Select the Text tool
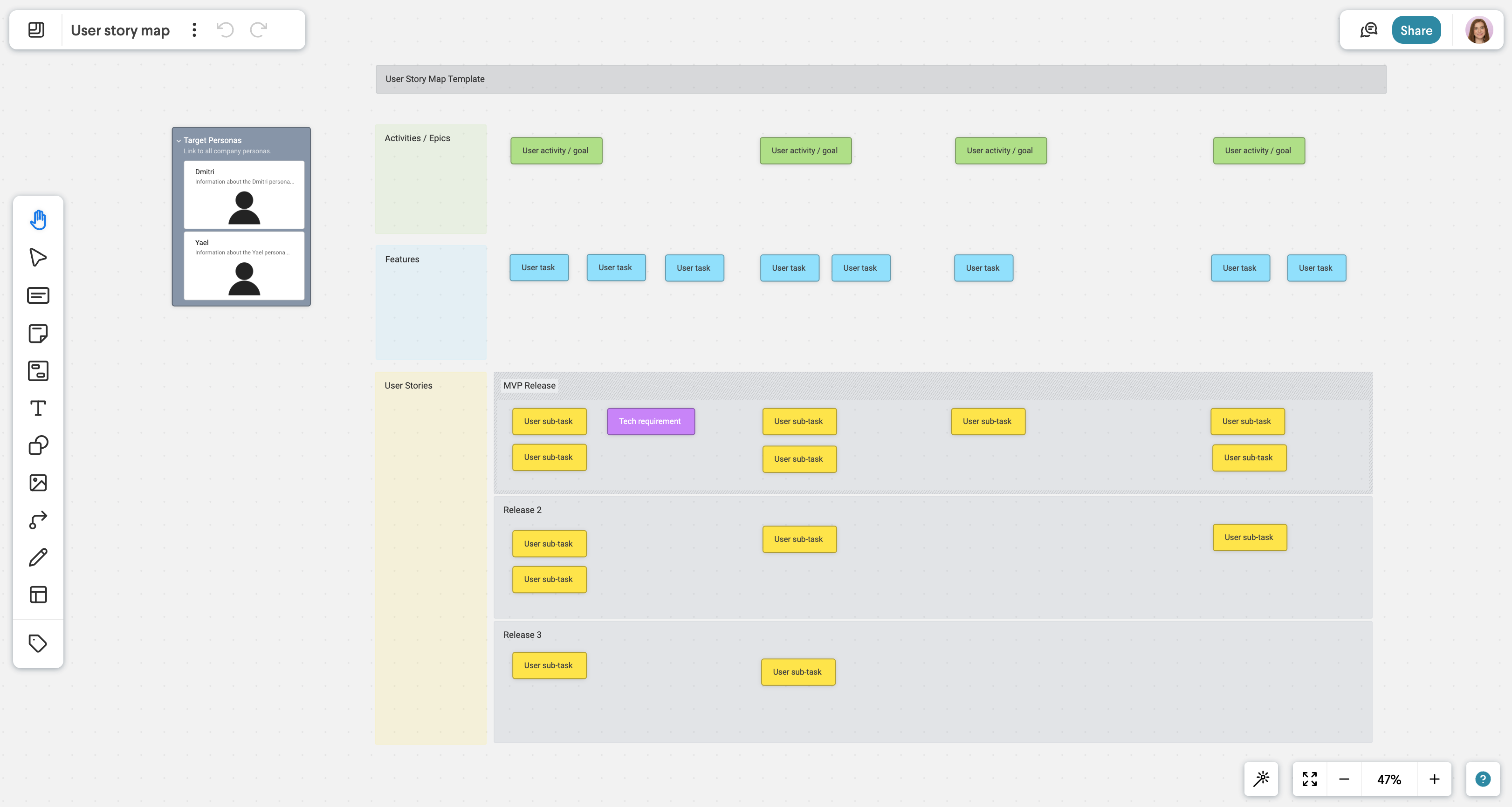Viewport: 1512px width, 807px height. (38, 408)
